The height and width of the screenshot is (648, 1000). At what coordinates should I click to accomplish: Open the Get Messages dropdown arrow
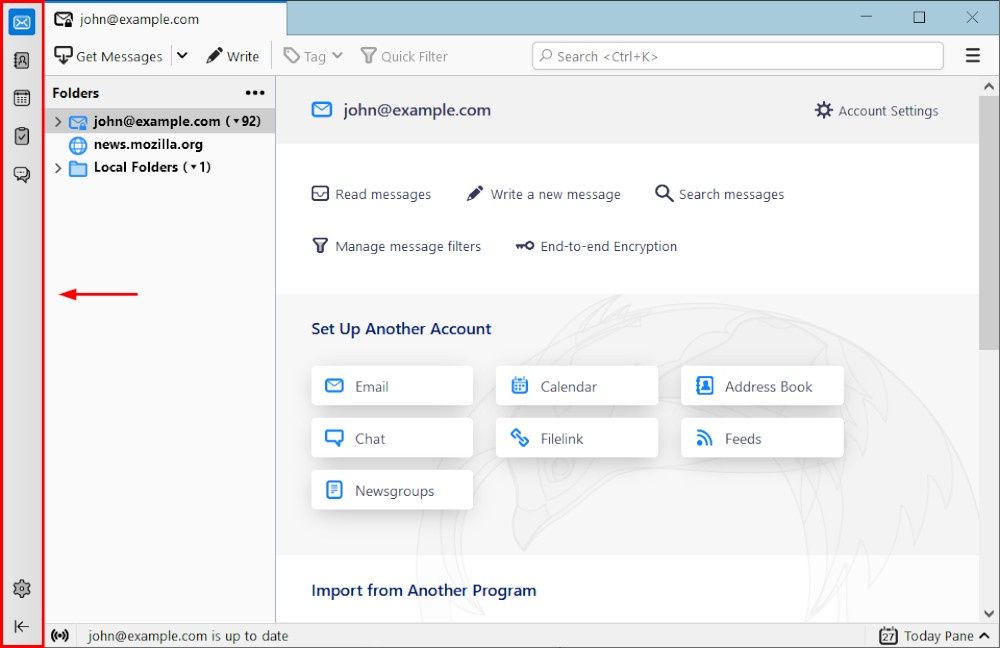tap(182, 55)
